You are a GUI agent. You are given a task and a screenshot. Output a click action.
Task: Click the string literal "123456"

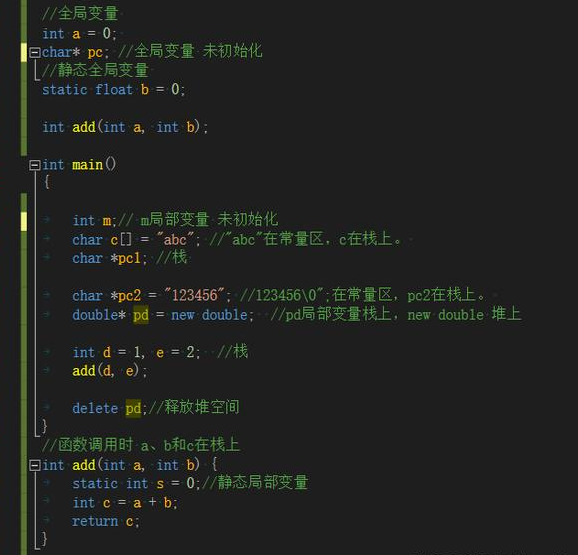[x=194, y=296]
